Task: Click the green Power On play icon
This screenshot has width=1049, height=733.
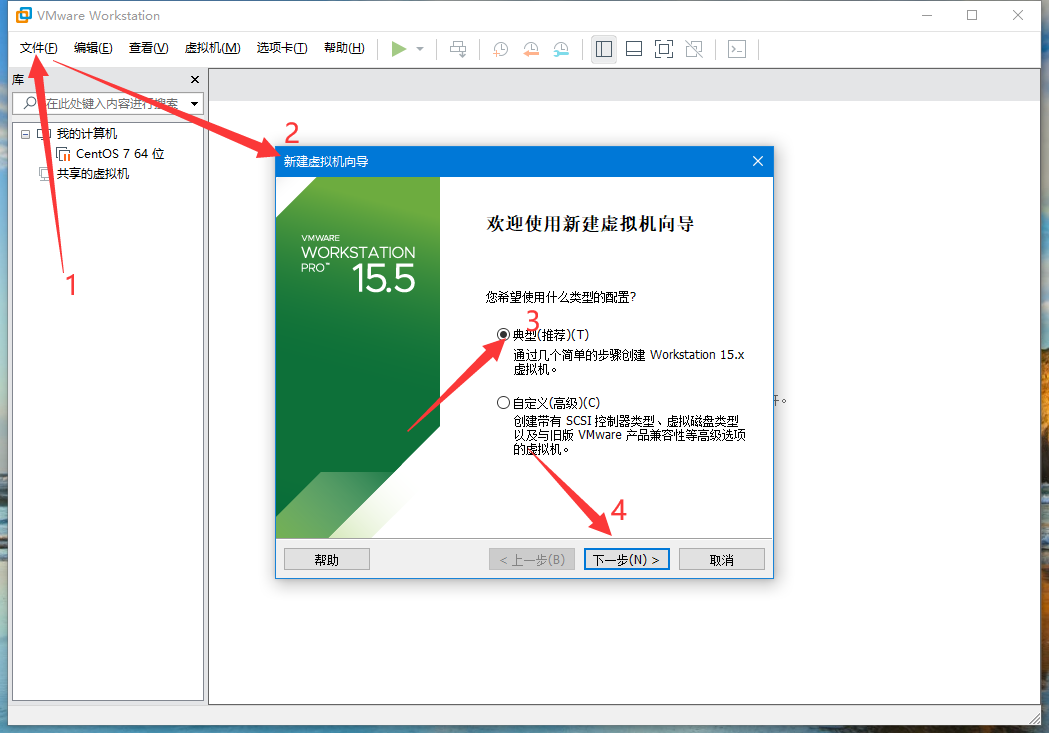Action: coord(399,49)
